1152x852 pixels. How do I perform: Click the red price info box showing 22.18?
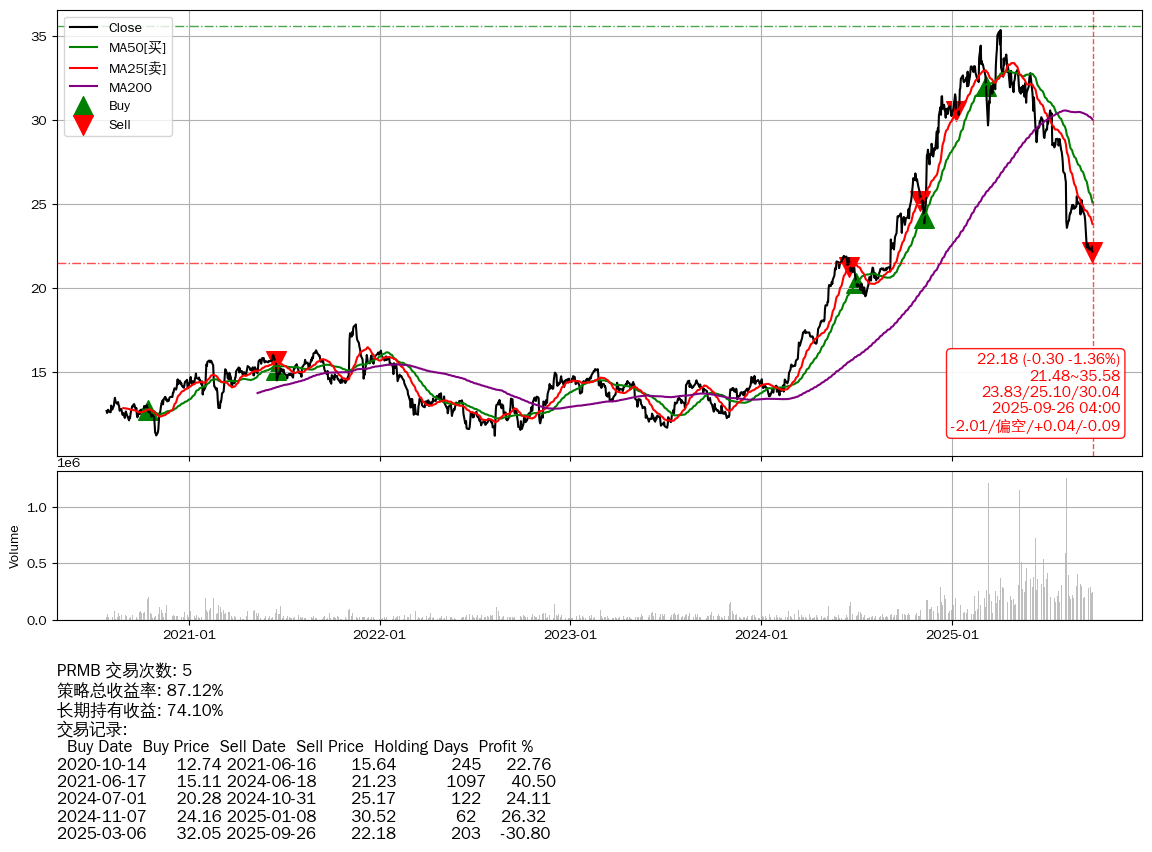click(x=1036, y=393)
